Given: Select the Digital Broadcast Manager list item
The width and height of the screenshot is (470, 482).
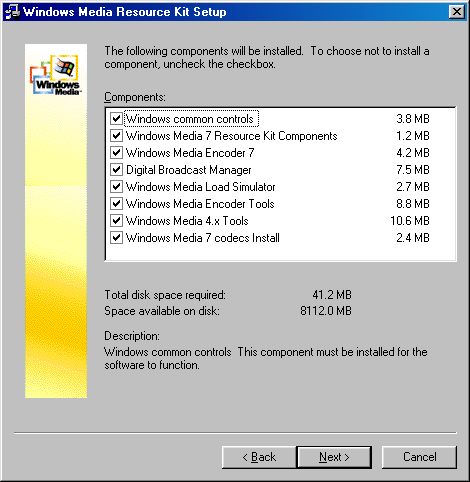Looking at the screenshot, I should pos(189,170).
